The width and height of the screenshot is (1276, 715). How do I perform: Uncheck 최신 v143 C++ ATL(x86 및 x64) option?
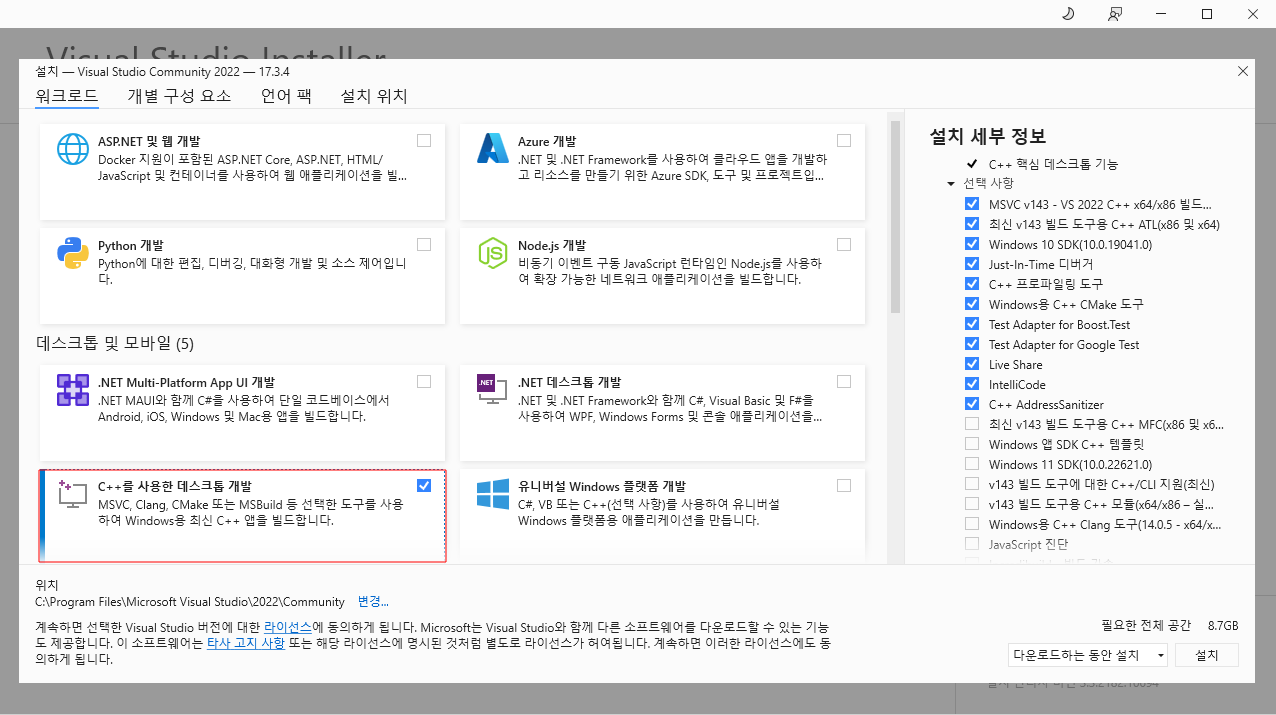tap(972, 224)
